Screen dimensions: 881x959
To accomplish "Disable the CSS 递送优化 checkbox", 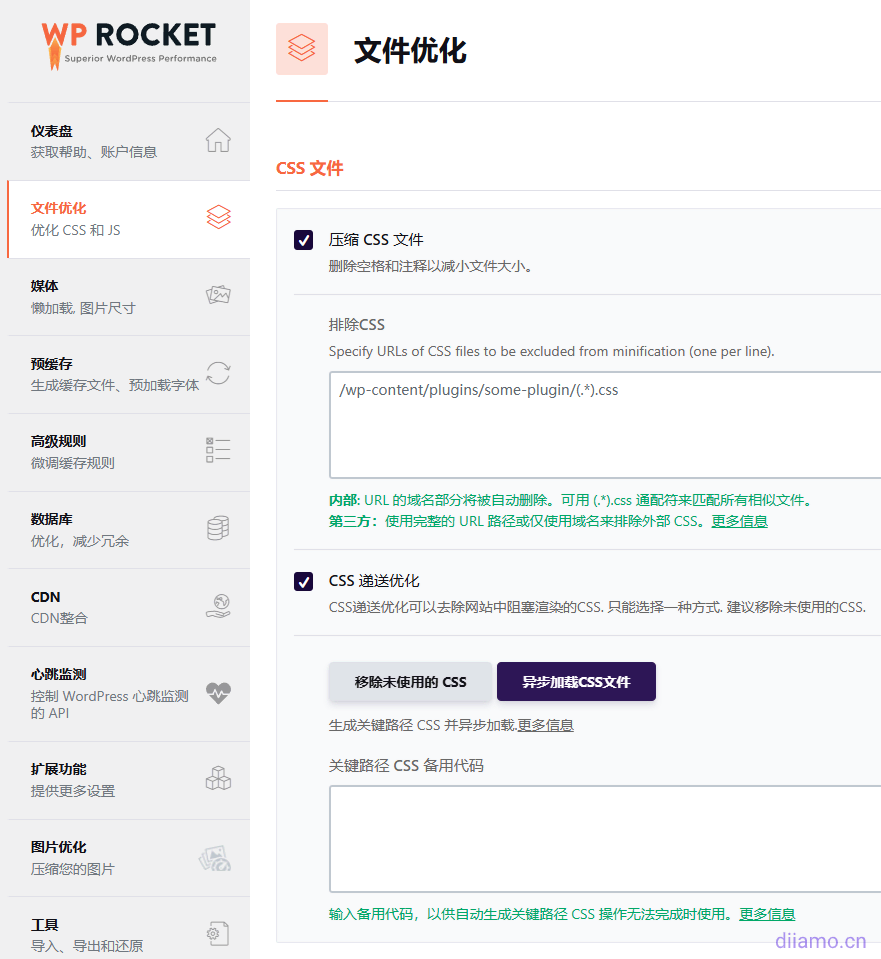I will [x=304, y=581].
